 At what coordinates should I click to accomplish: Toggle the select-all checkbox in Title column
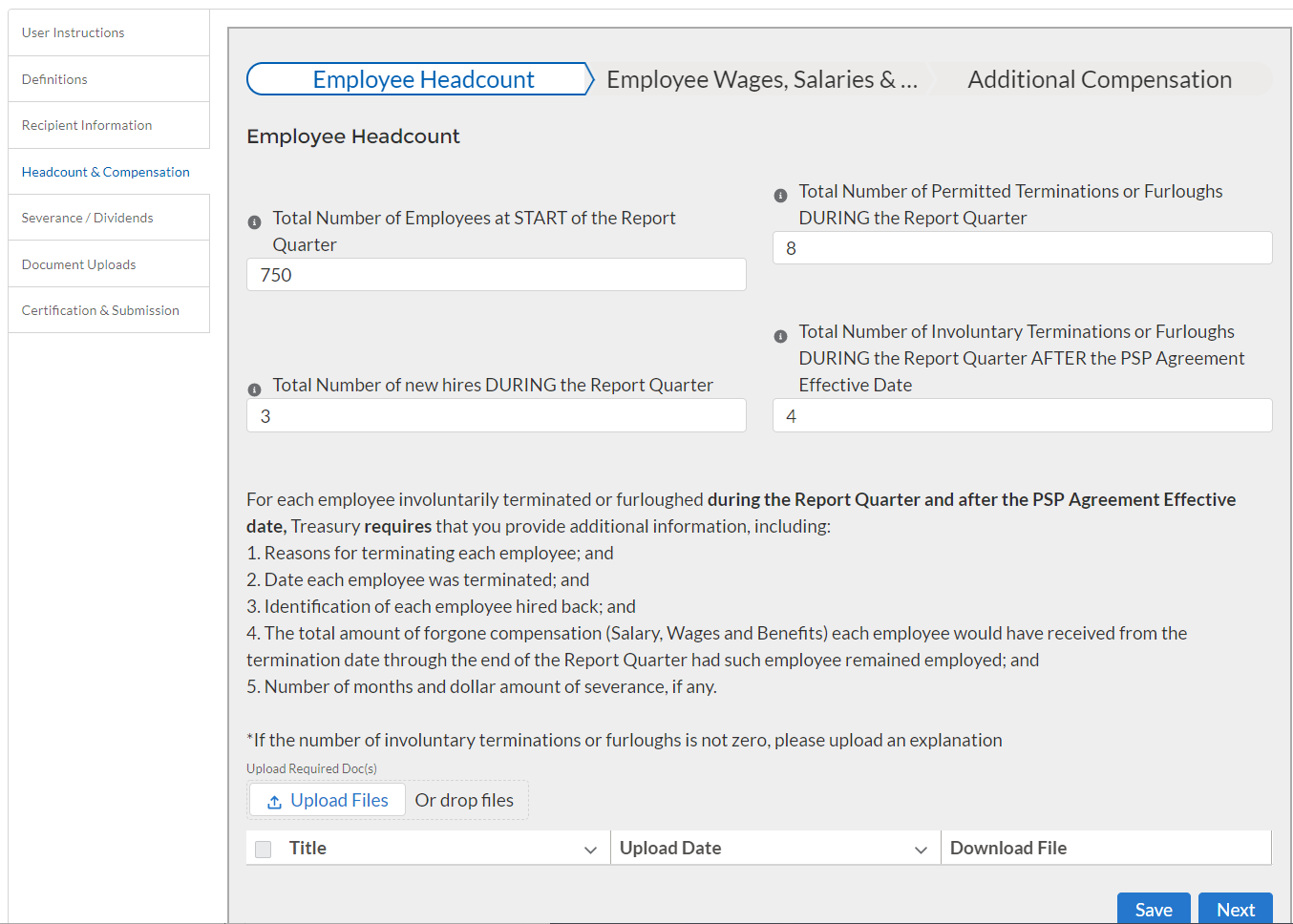(x=264, y=849)
